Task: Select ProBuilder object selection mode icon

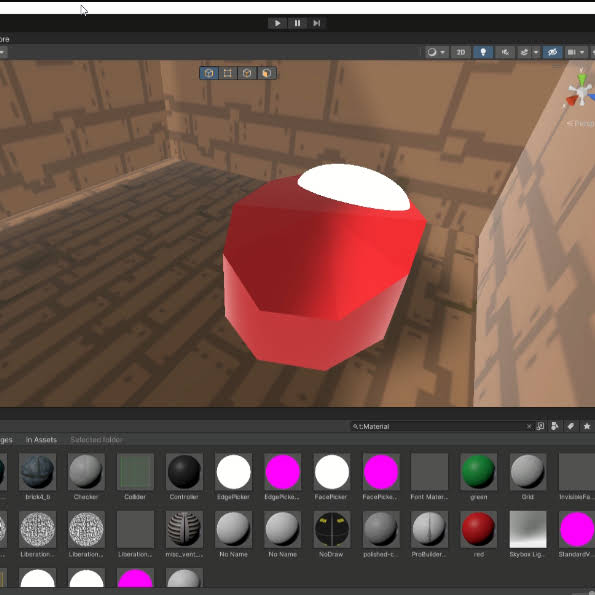Action: pyautogui.click(x=209, y=73)
